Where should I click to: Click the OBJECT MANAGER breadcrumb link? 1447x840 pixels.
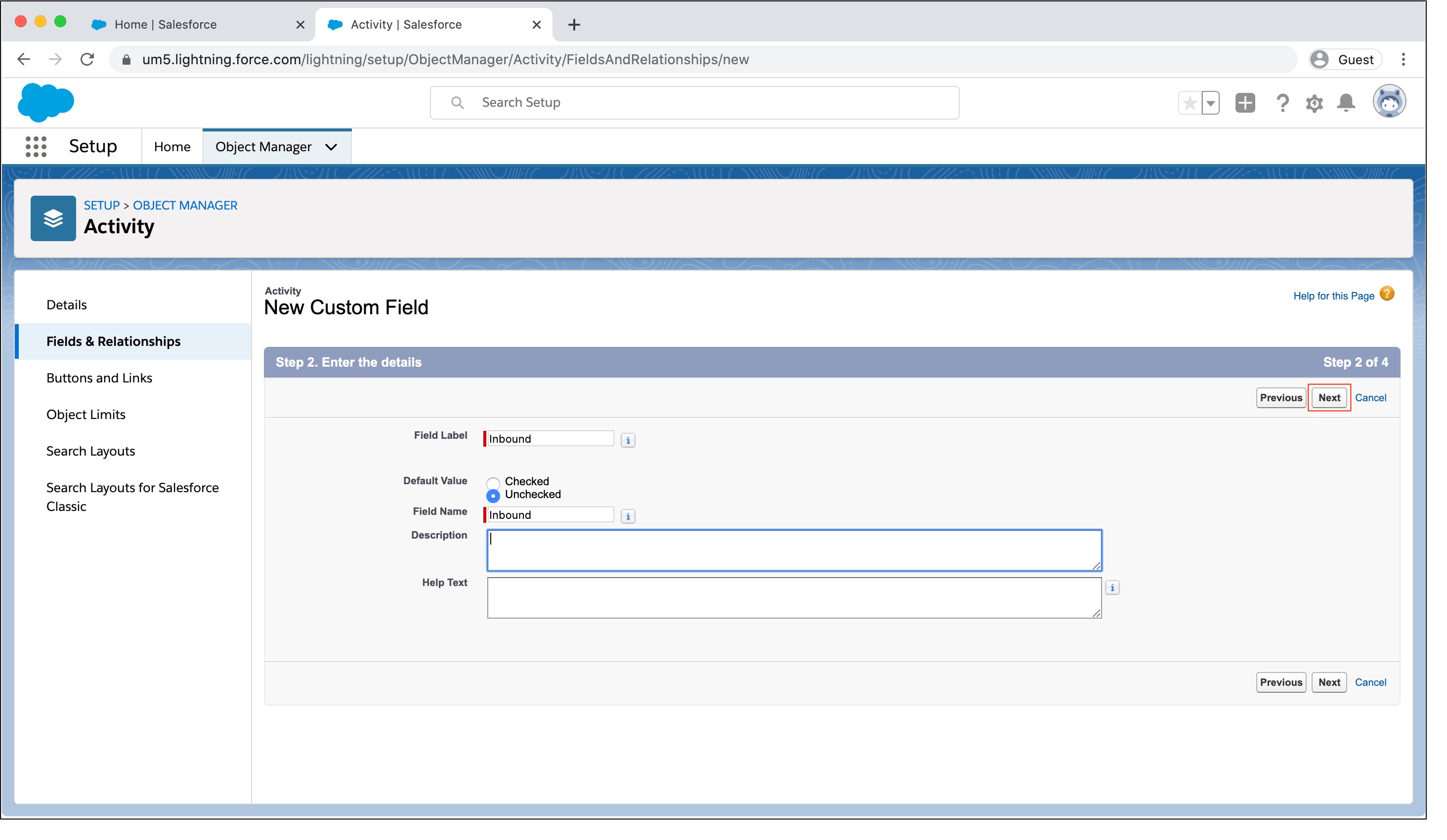[185, 206]
